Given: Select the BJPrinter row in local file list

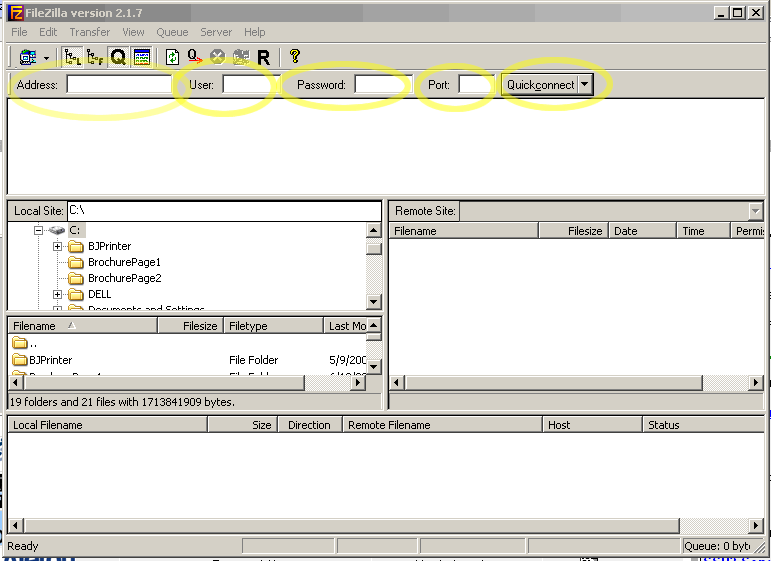Looking at the screenshot, I should tap(187, 360).
